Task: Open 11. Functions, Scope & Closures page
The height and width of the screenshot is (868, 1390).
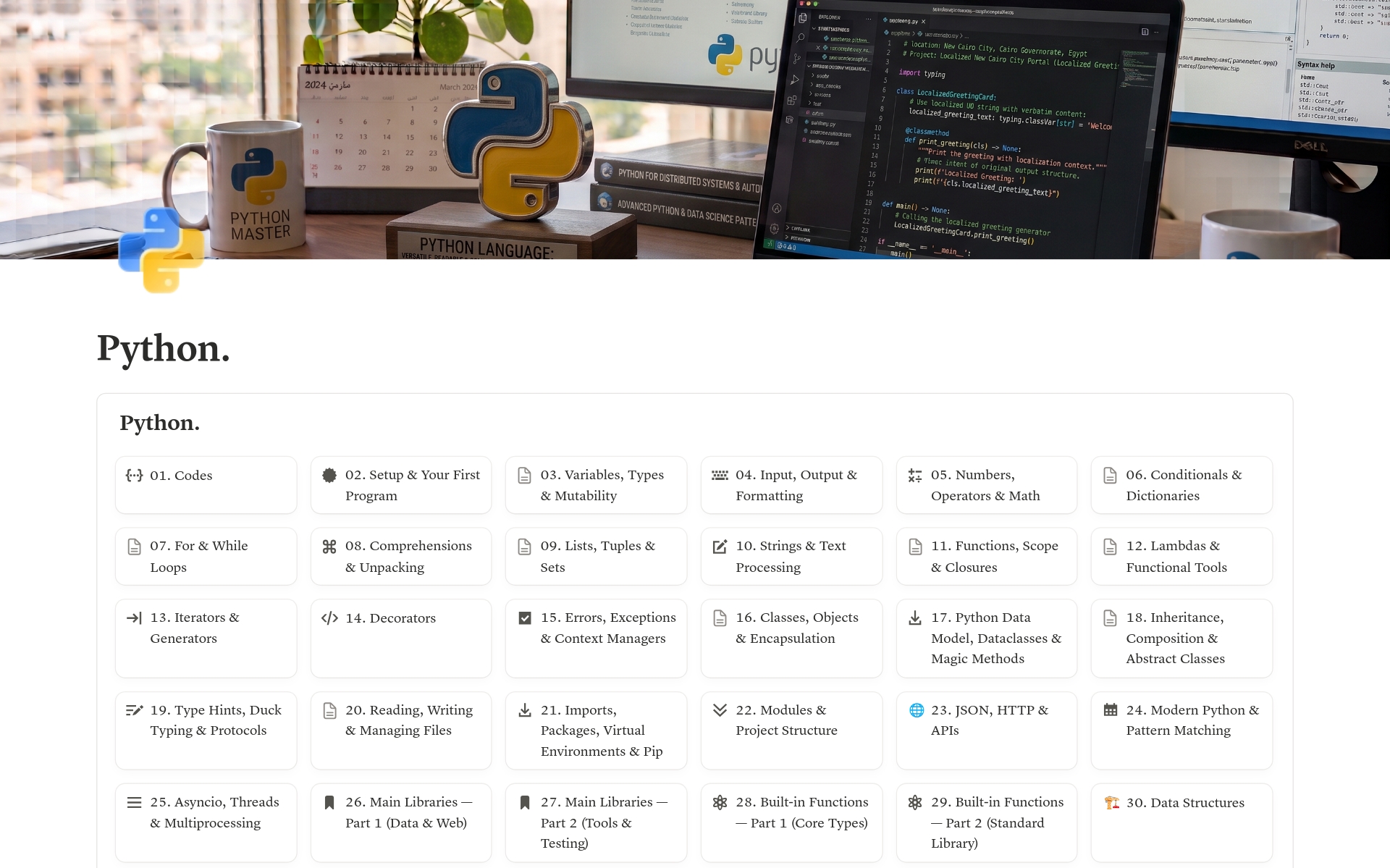Action: [x=987, y=557]
